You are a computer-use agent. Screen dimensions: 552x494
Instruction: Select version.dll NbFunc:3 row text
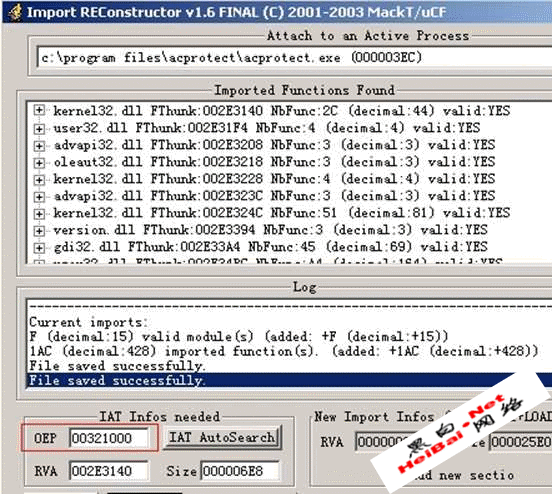point(270,230)
